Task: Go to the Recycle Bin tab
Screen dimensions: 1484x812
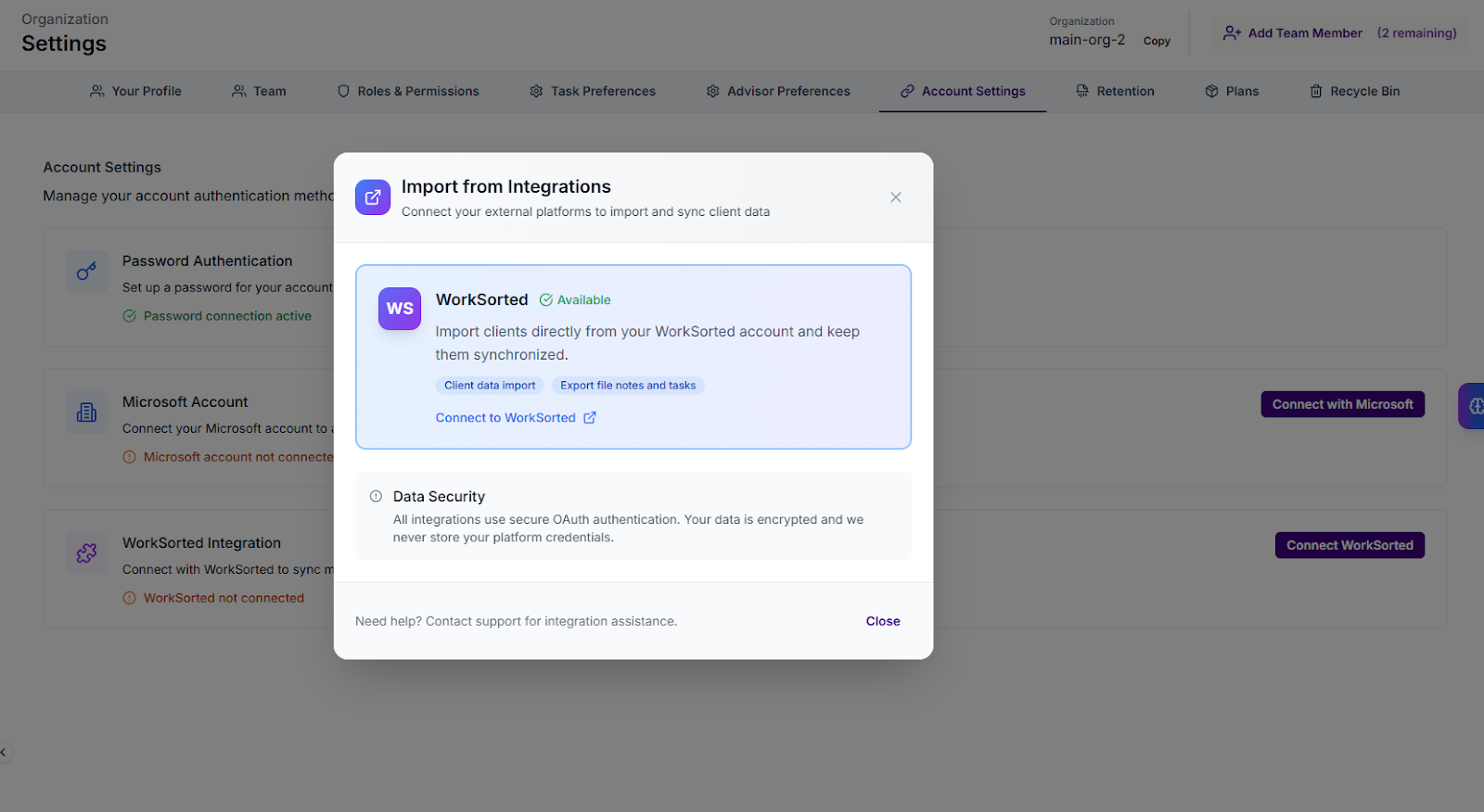Action: pos(1354,92)
